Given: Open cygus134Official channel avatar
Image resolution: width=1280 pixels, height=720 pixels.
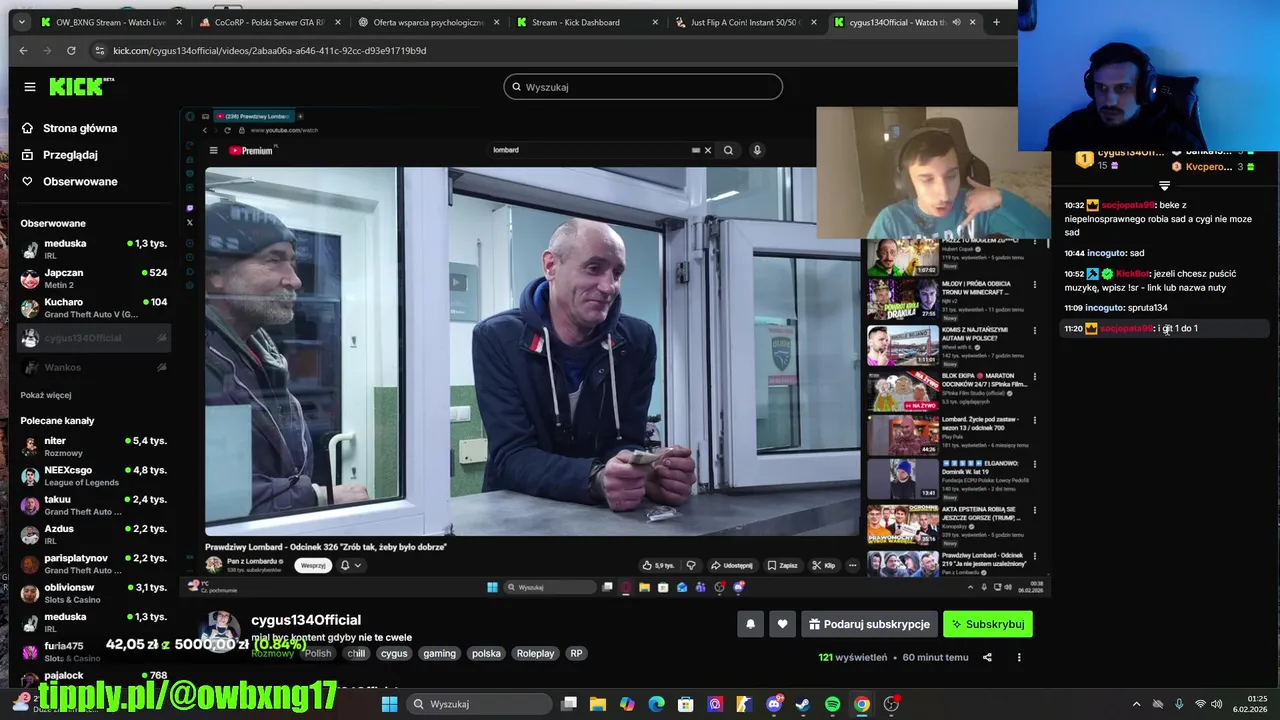Looking at the screenshot, I should pos(221,631).
